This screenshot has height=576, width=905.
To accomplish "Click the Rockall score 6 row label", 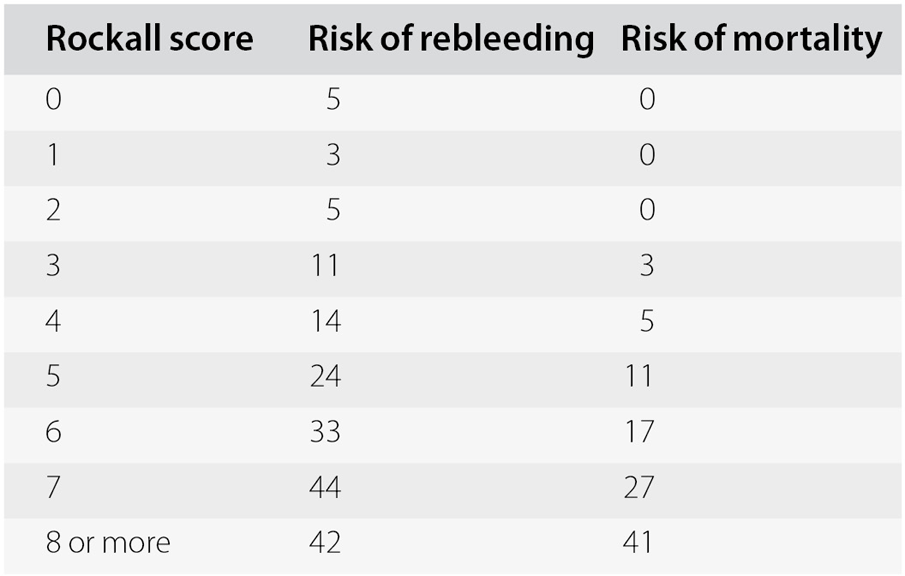I will [x=53, y=432].
